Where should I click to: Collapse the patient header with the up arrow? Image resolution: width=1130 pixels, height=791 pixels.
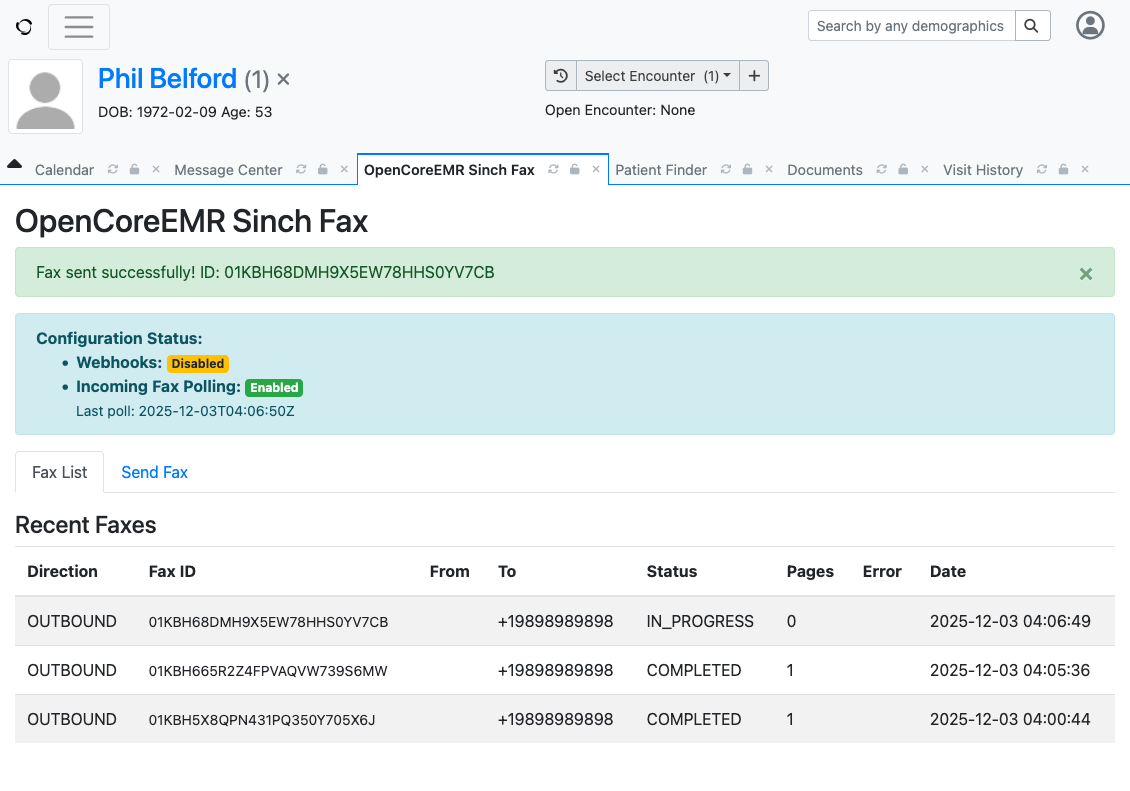pos(14,164)
